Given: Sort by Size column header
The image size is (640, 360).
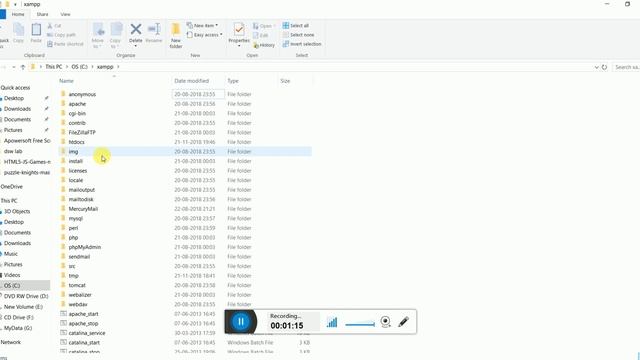Looking at the screenshot, I should point(285,81).
